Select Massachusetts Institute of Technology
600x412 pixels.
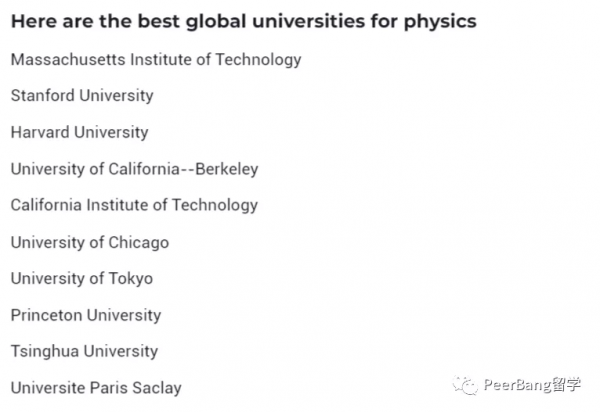pos(156,59)
